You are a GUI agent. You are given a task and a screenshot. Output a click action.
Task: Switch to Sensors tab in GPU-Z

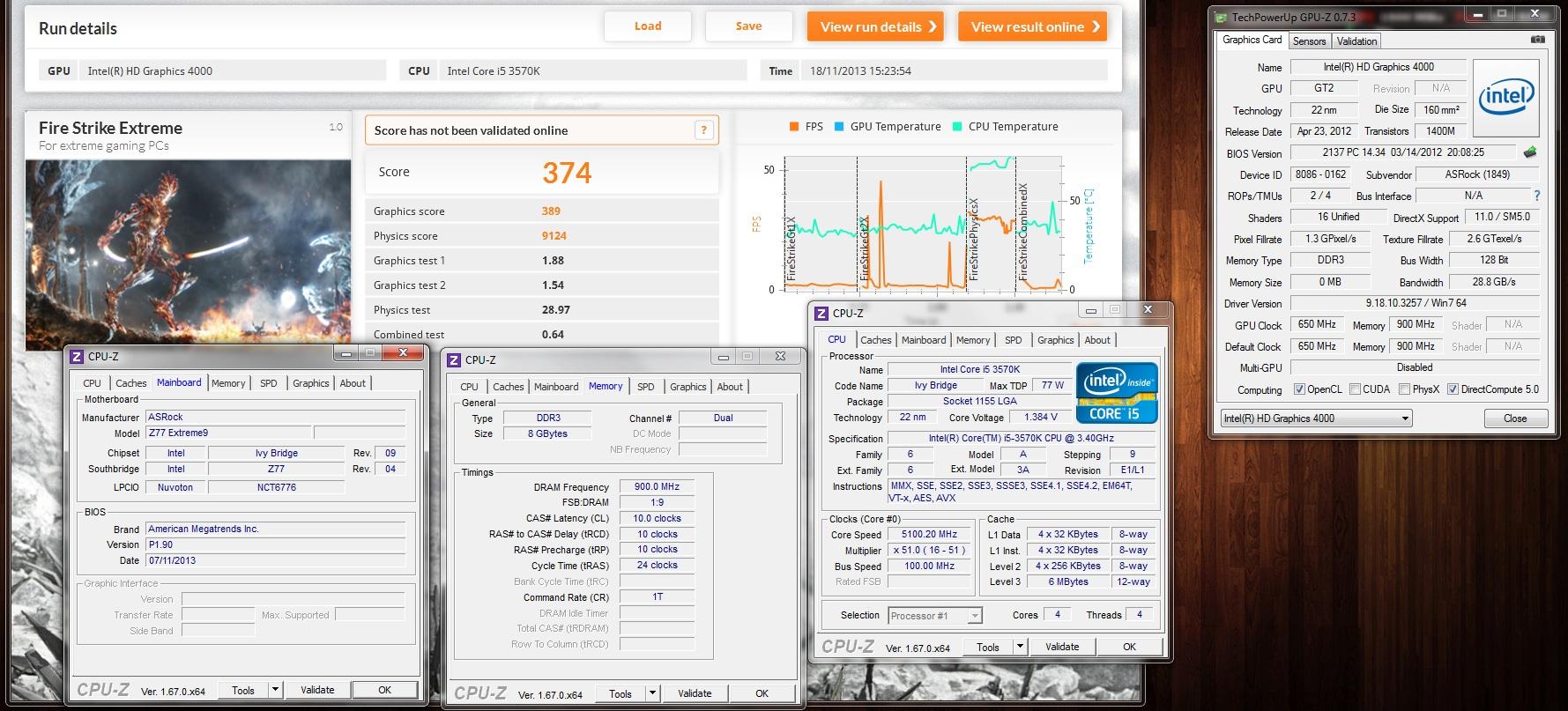pos(1309,41)
